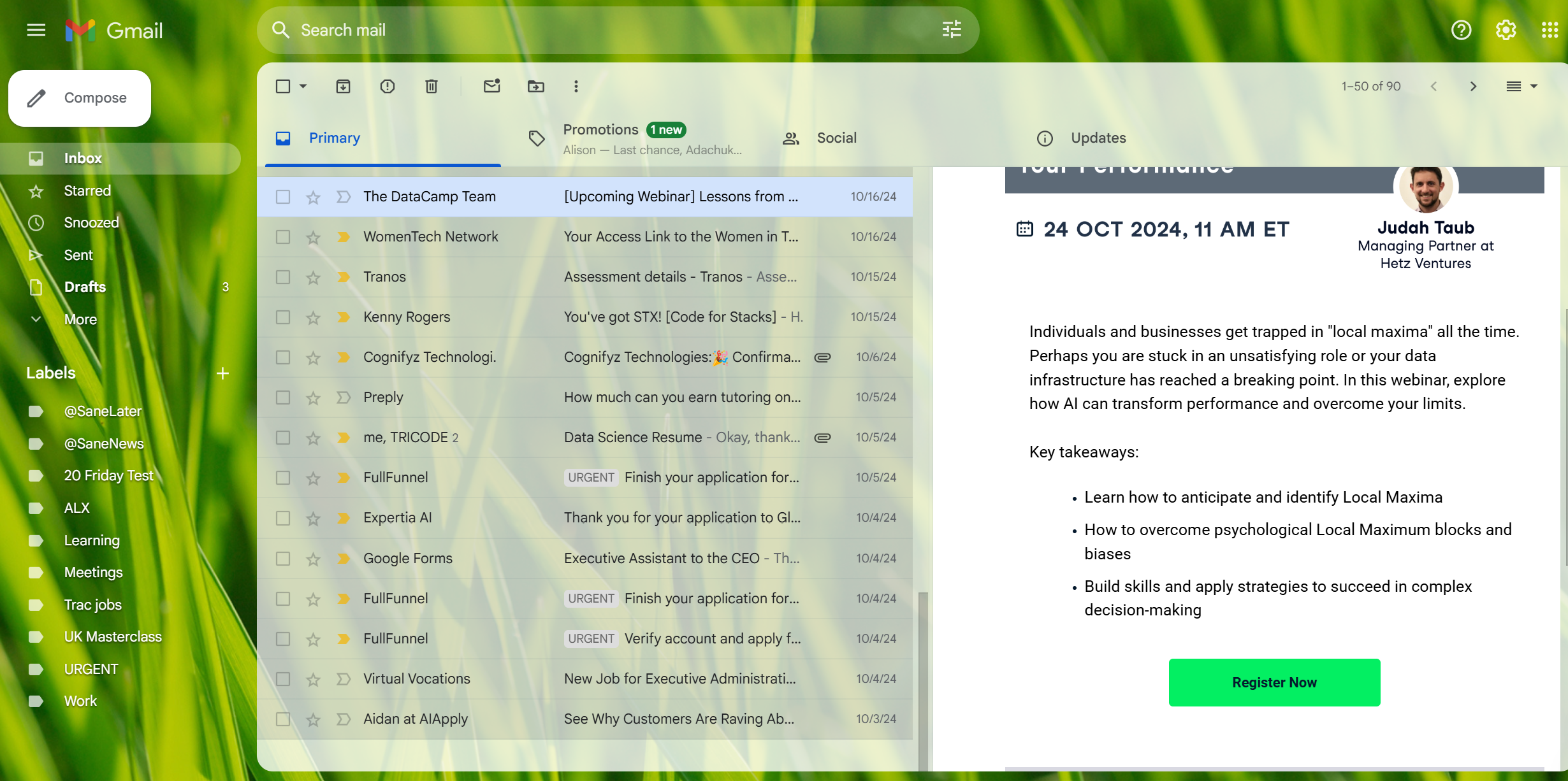Image resolution: width=1568 pixels, height=781 pixels.
Task: Open the Snoozed folder
Action: [120, 222]
